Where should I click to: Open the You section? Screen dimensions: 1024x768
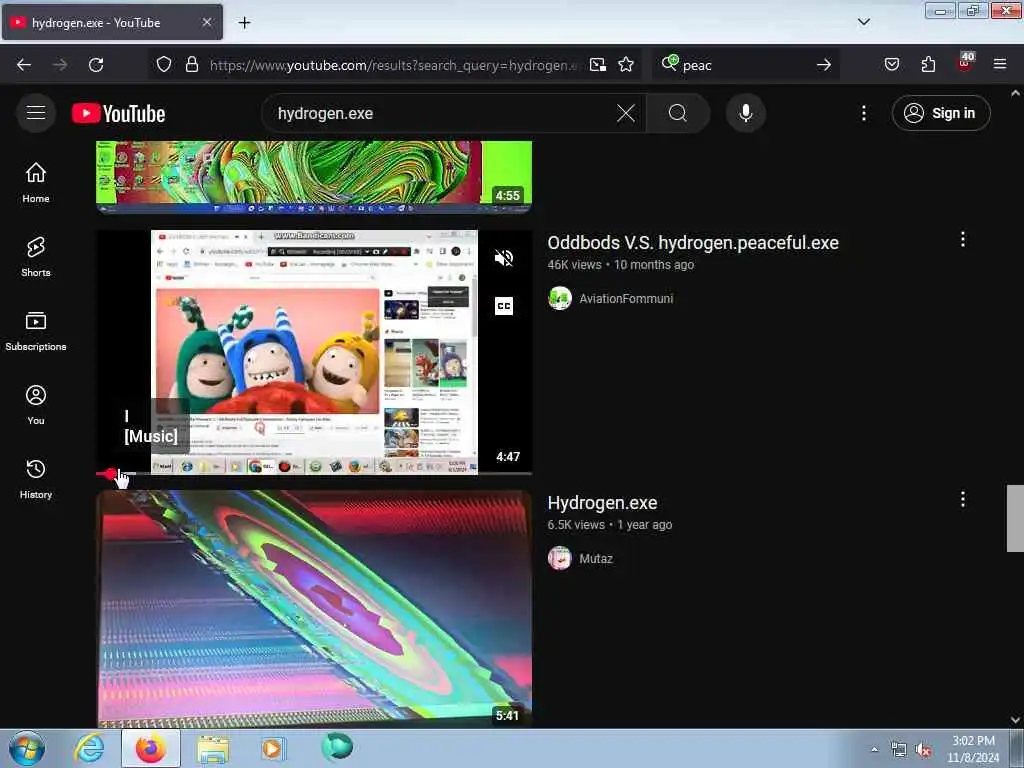[x=36, y=405]
